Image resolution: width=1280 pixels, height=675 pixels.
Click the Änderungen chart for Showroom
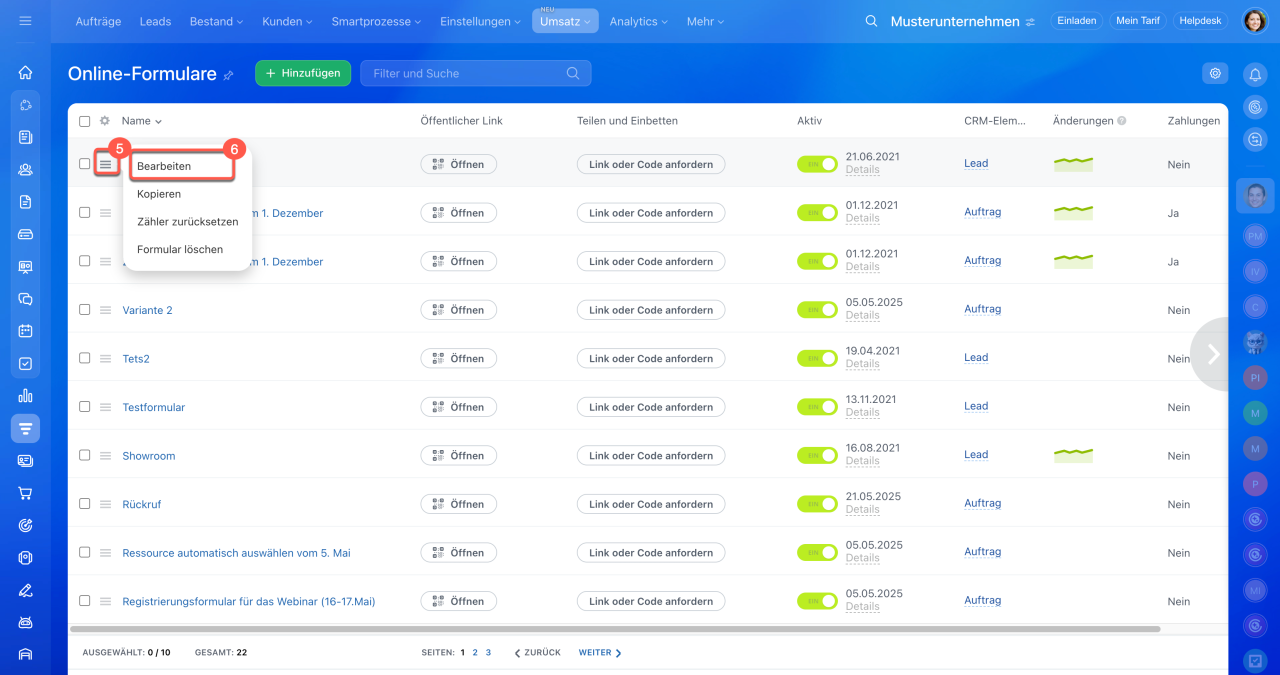(1074, 455)
